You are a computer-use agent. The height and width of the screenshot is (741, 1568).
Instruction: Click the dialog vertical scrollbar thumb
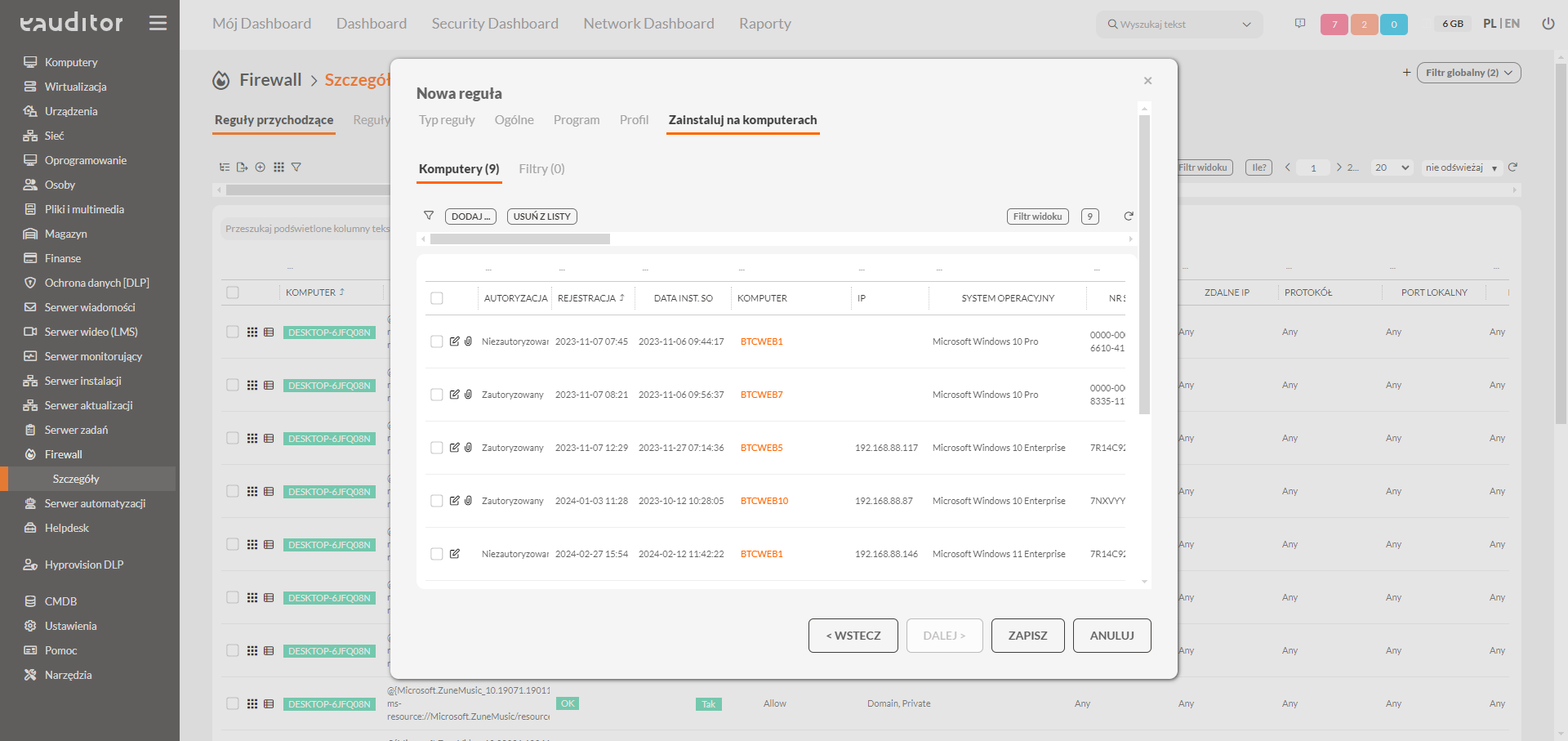(x=1145, y=265)
